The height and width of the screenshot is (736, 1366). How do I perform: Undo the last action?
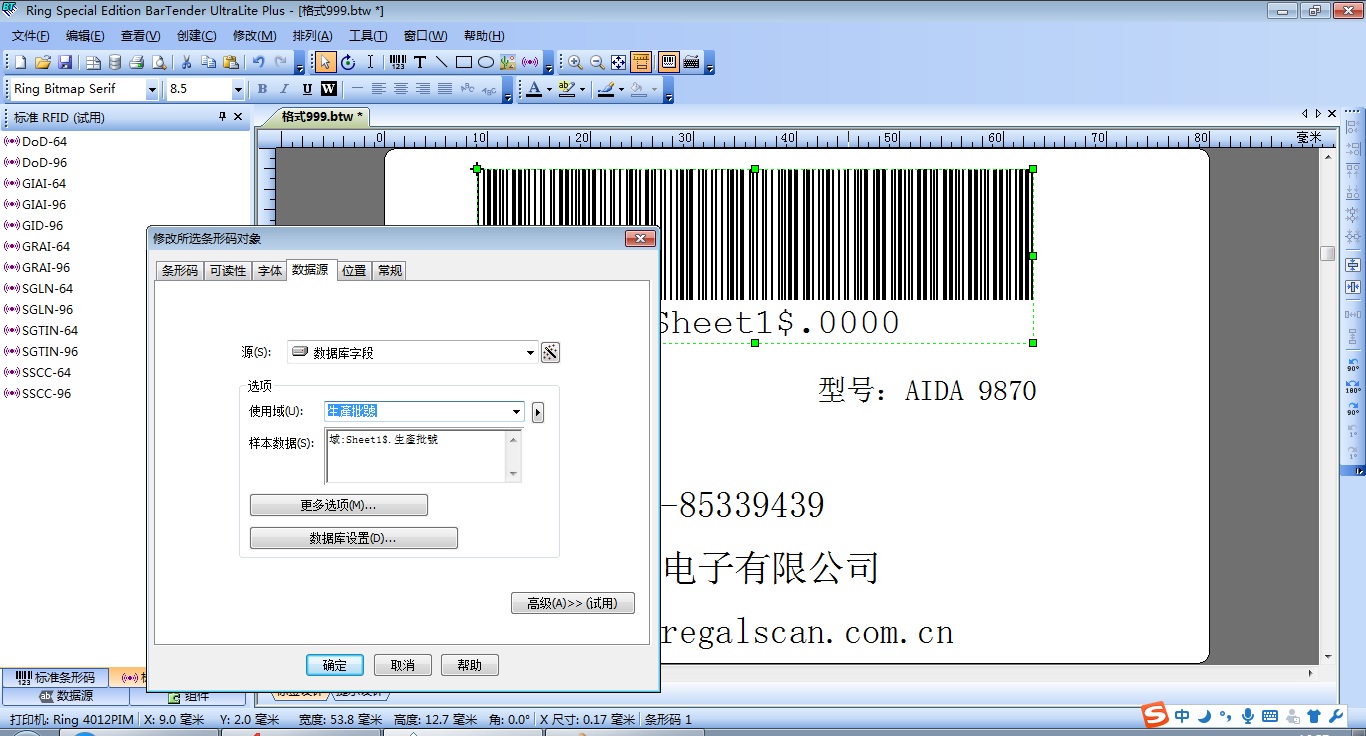(258, 62)
